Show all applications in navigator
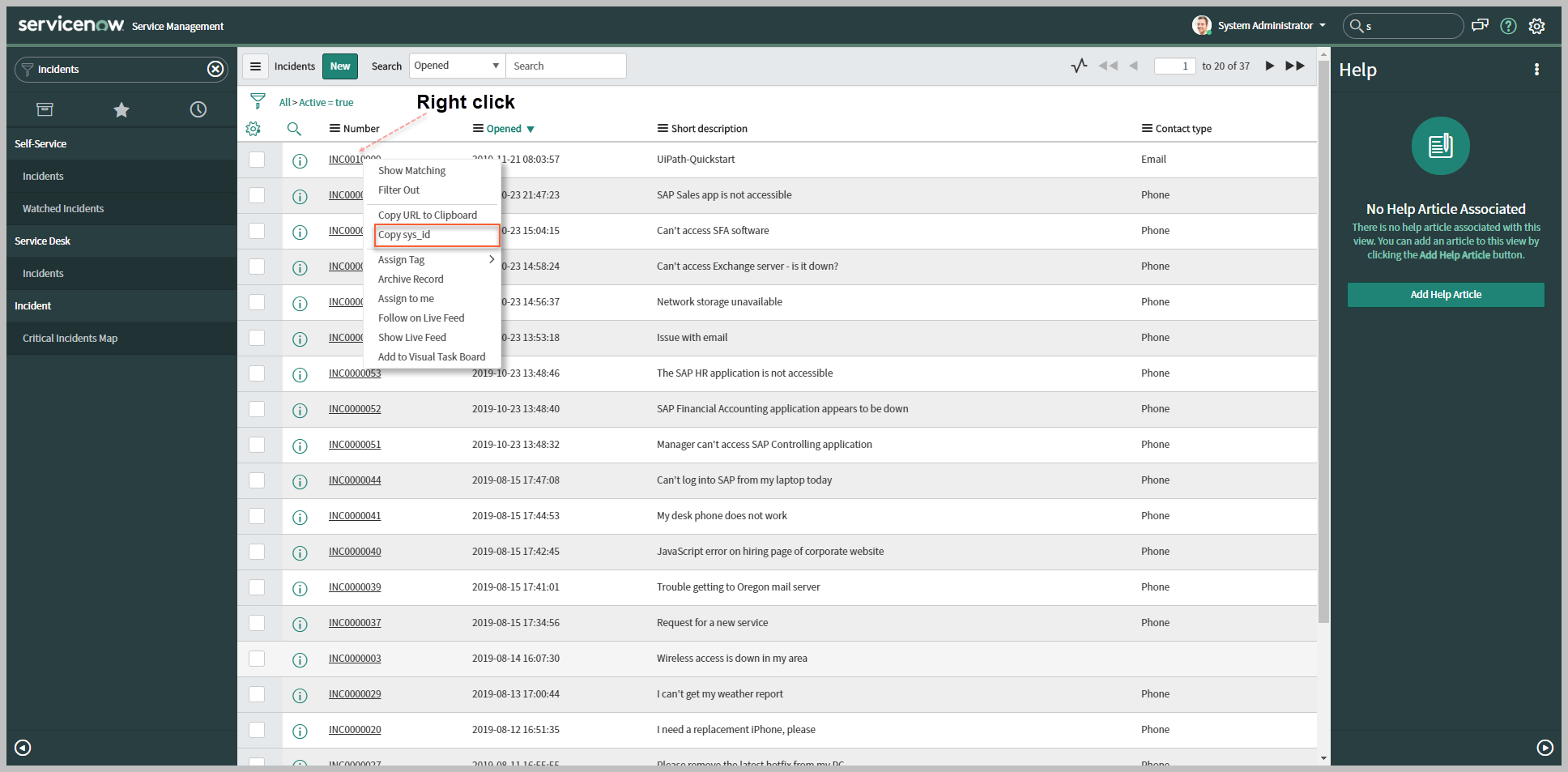This screenshot has width=1568, height=772. tap(45, 109)
